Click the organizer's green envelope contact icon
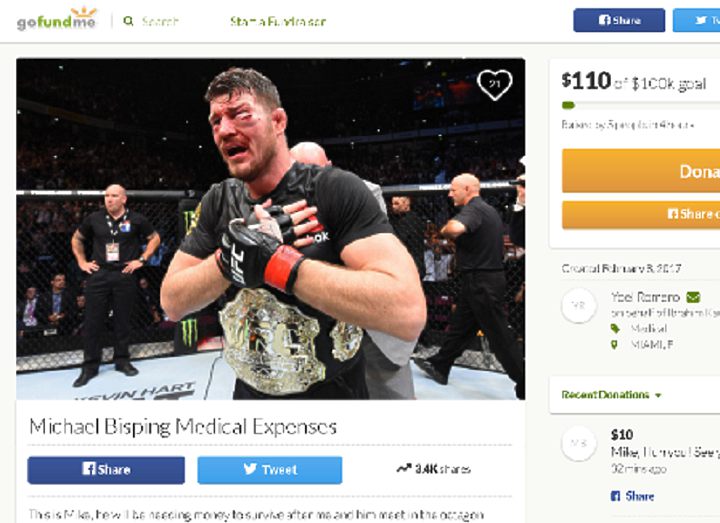720x523 pixels. tap(693, 297)
